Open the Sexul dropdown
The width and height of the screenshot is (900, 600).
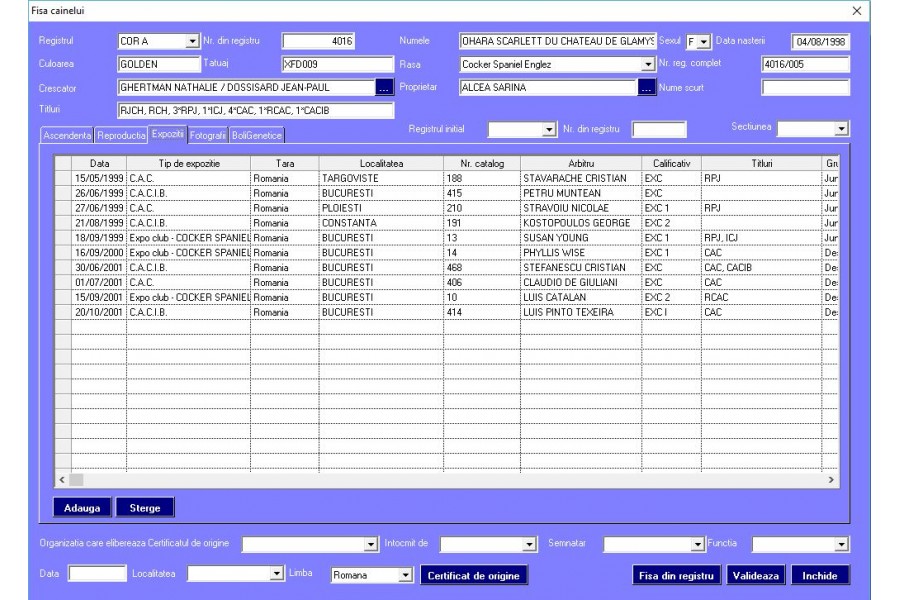click(704, 42)
